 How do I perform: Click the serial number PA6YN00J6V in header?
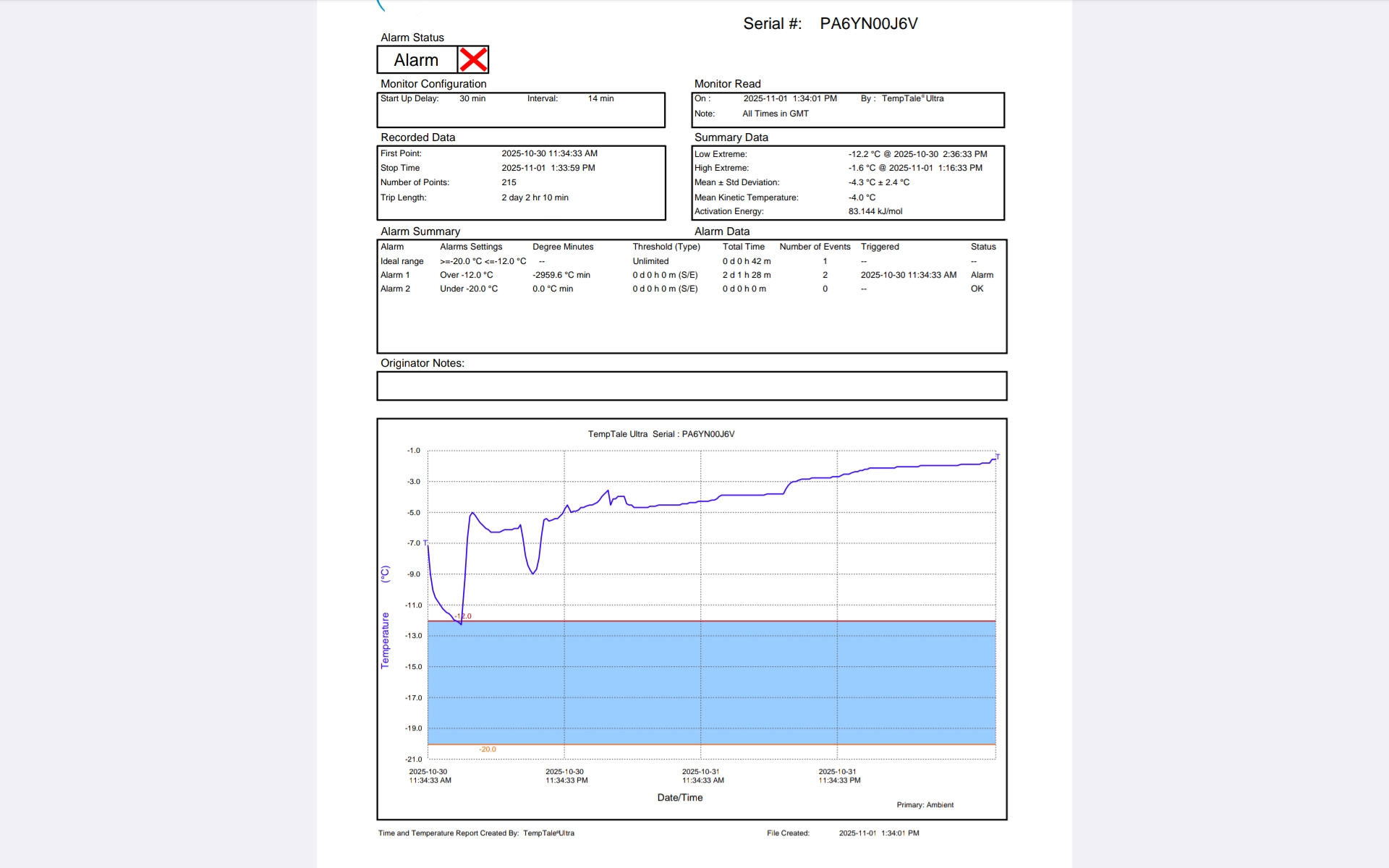tap(868, 24)
